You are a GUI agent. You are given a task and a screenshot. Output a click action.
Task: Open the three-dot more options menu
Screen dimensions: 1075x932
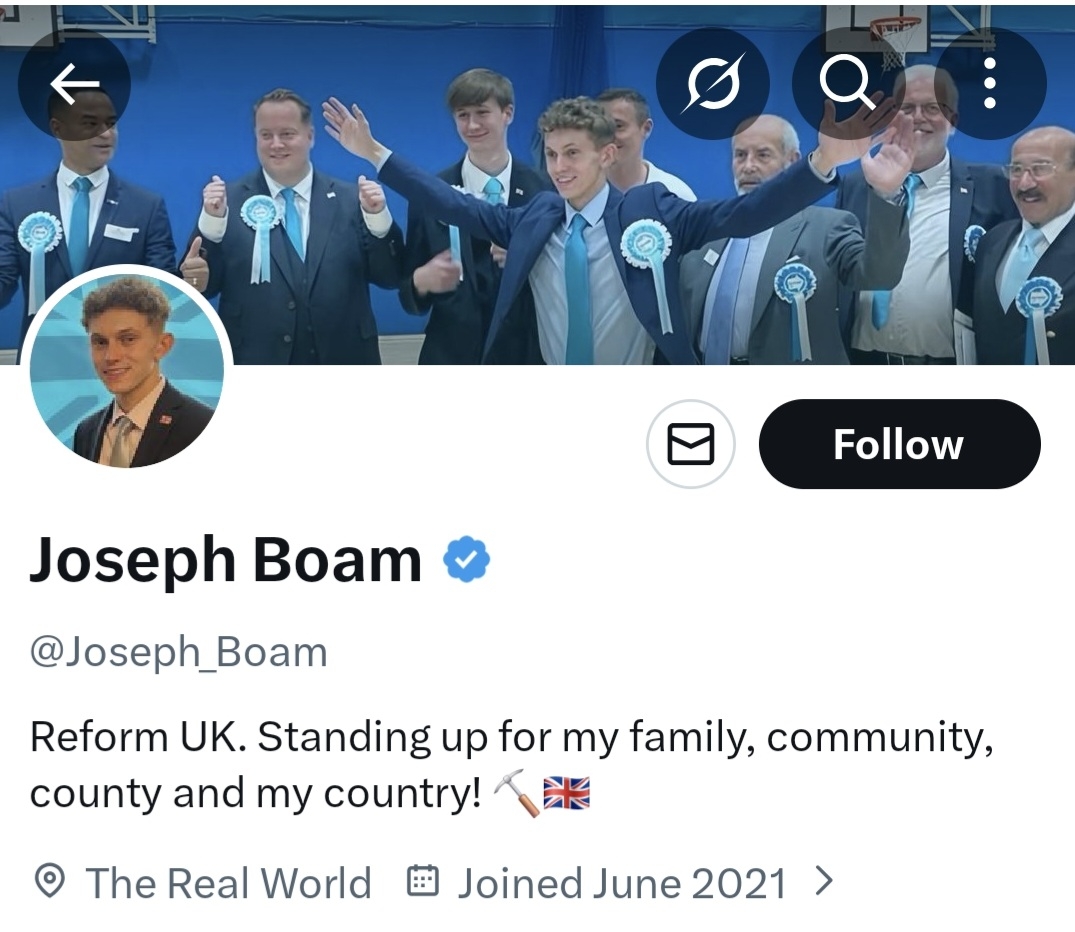click(x=990, y=84)
